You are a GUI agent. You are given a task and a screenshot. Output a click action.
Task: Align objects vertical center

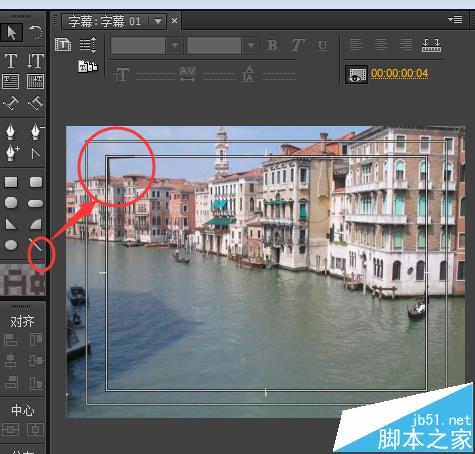pos(35,361)
